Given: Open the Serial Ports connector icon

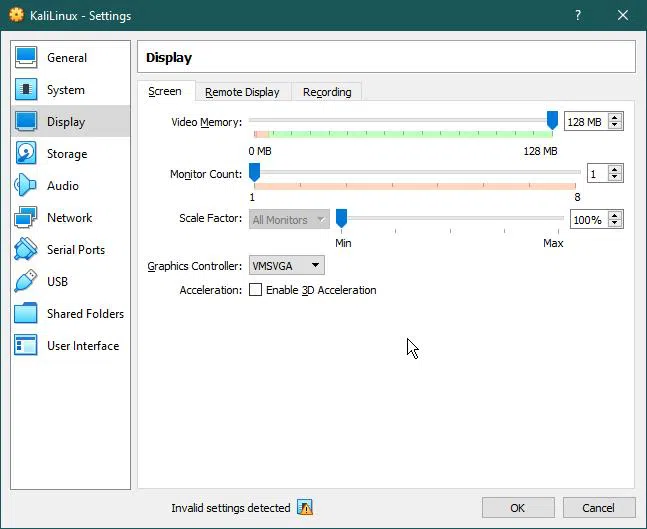Looking at the screenshot, I should coord(26,249).
